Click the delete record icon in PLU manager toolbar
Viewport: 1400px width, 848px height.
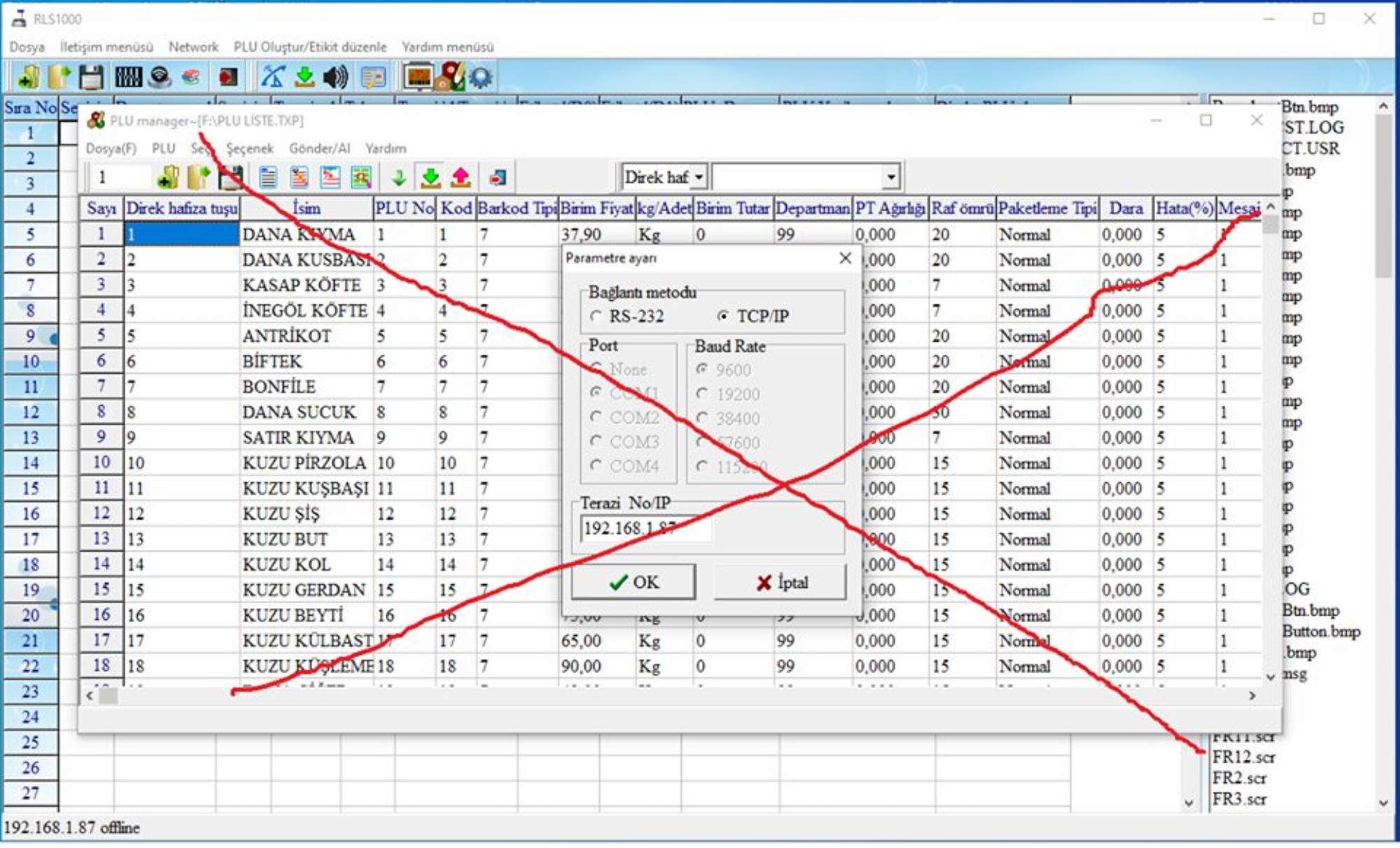point(330,178)
